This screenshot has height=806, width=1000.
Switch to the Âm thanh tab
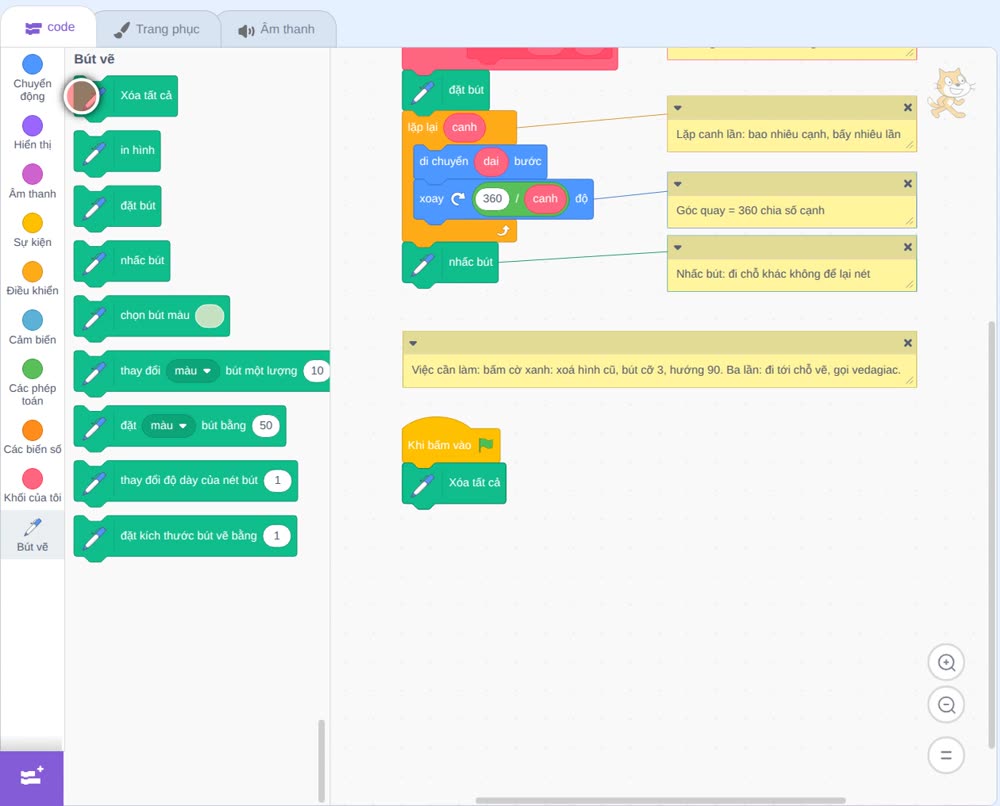coord(277,29)
